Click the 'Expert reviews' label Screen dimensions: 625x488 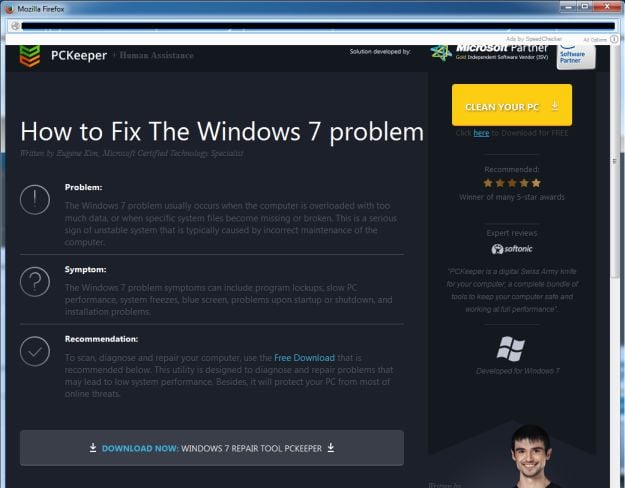click(x=512, y=233)
